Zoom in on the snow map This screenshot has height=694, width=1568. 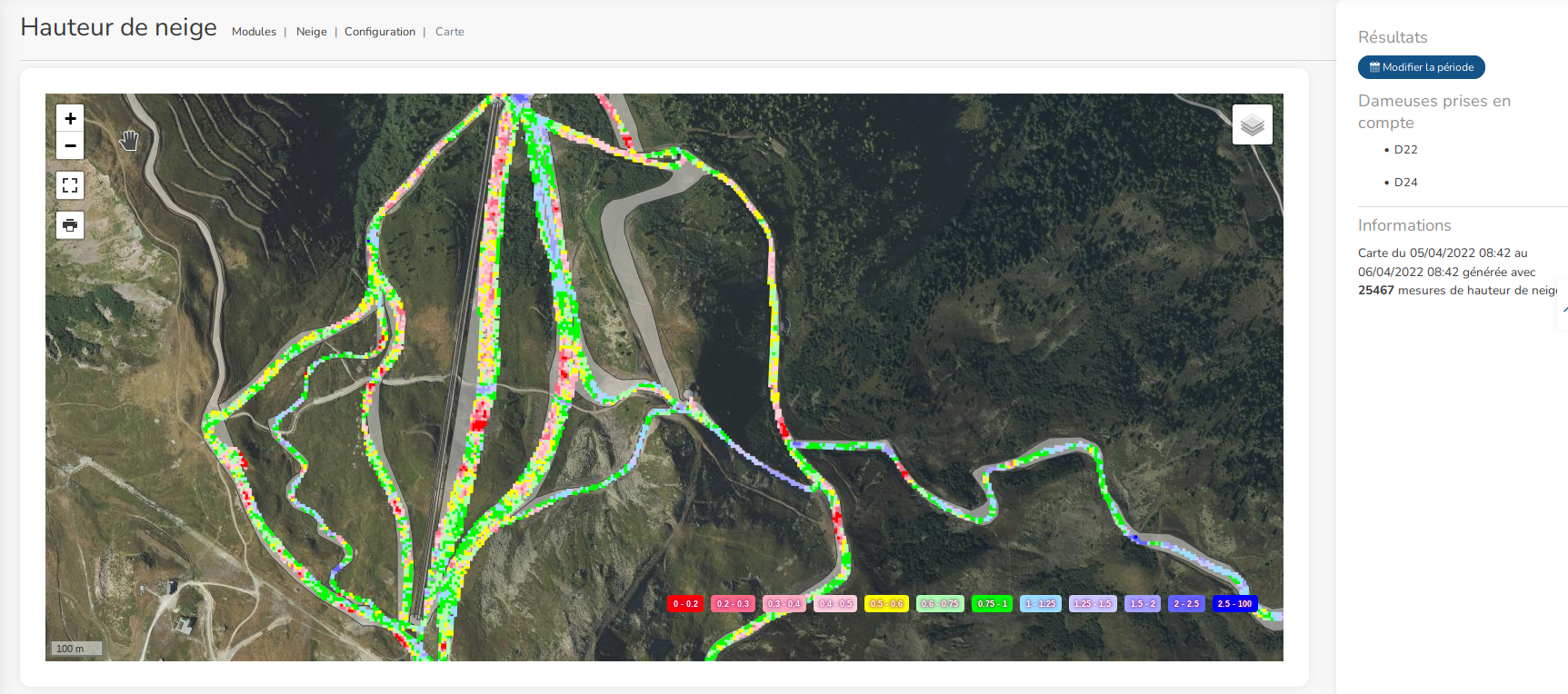tap(70, 119)
